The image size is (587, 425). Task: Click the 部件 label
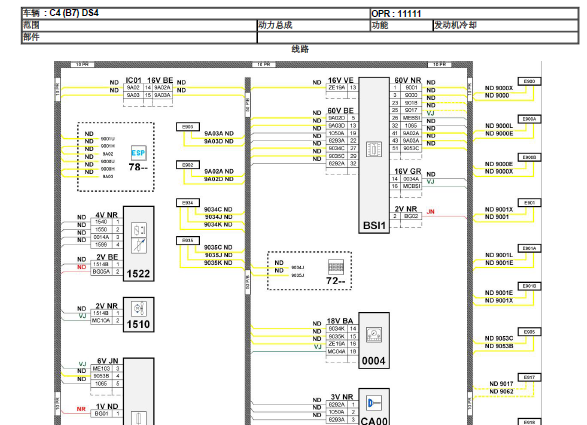tap(31, 37)
